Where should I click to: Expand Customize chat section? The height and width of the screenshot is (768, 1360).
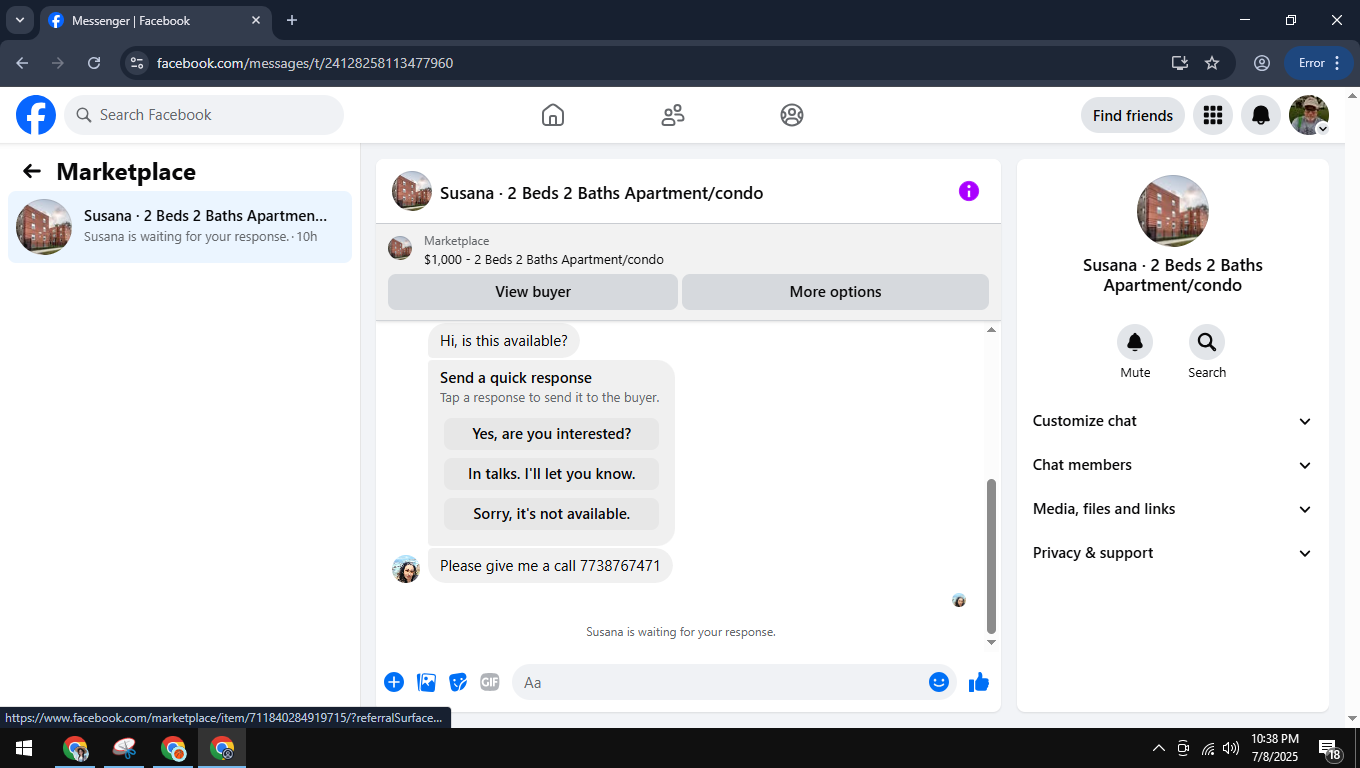tap(1172, 421)
